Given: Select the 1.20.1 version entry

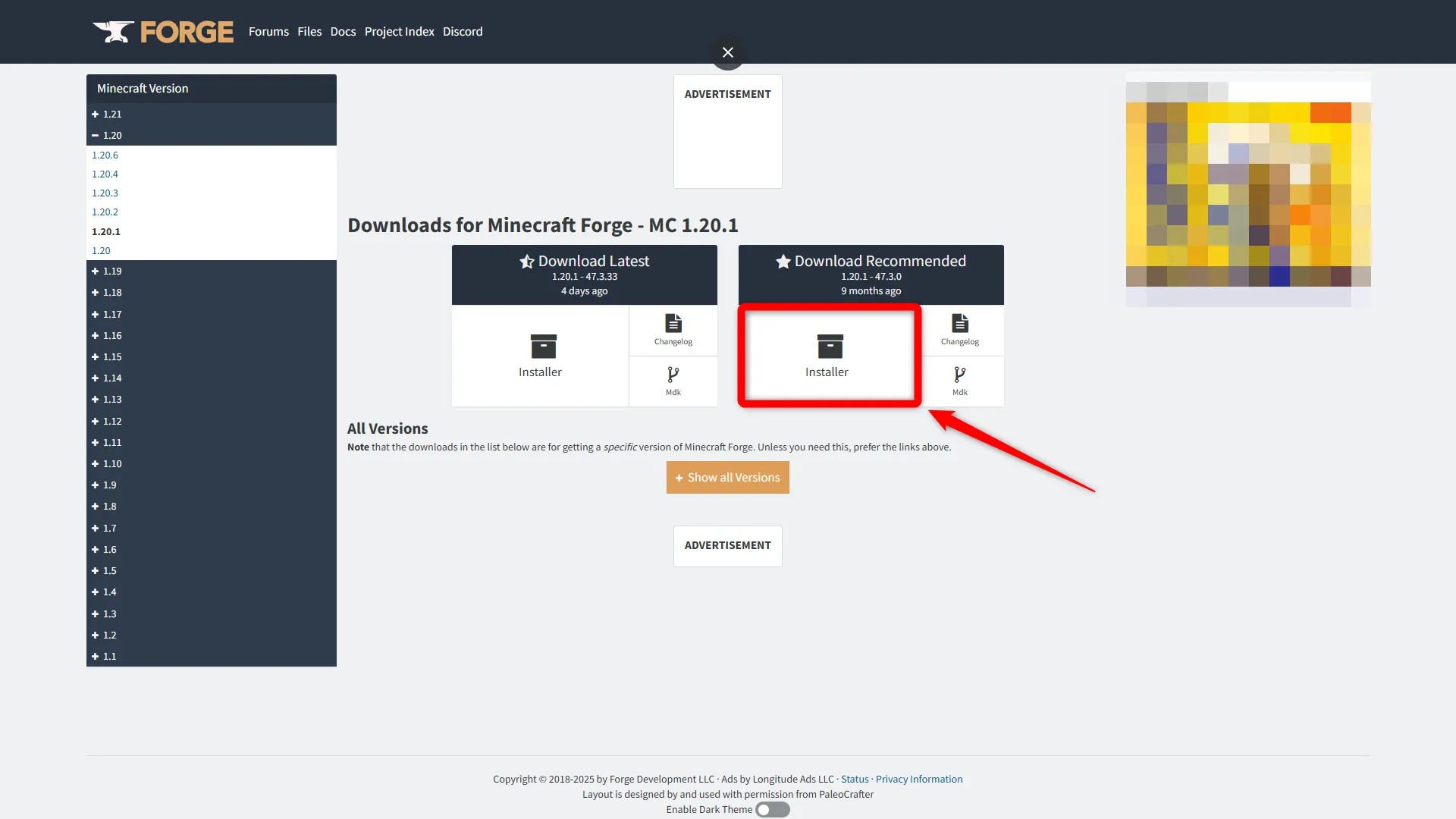Looking at the screenshot, I should (106, 231).
